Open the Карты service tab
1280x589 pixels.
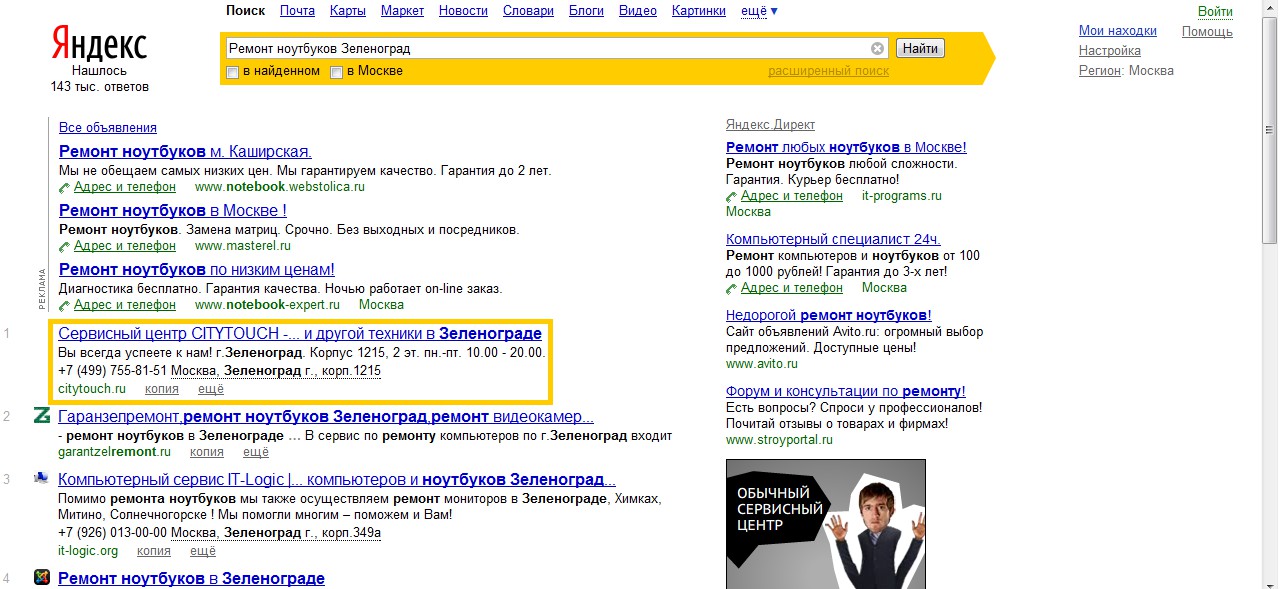tap(348, 11)
